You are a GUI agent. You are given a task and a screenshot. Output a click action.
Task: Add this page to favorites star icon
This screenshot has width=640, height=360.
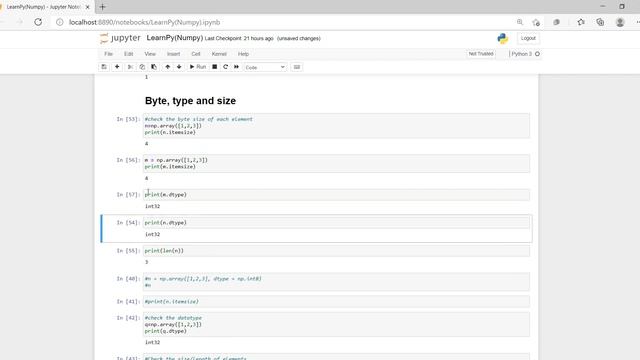pyautogui.click(x=536, y=22)
